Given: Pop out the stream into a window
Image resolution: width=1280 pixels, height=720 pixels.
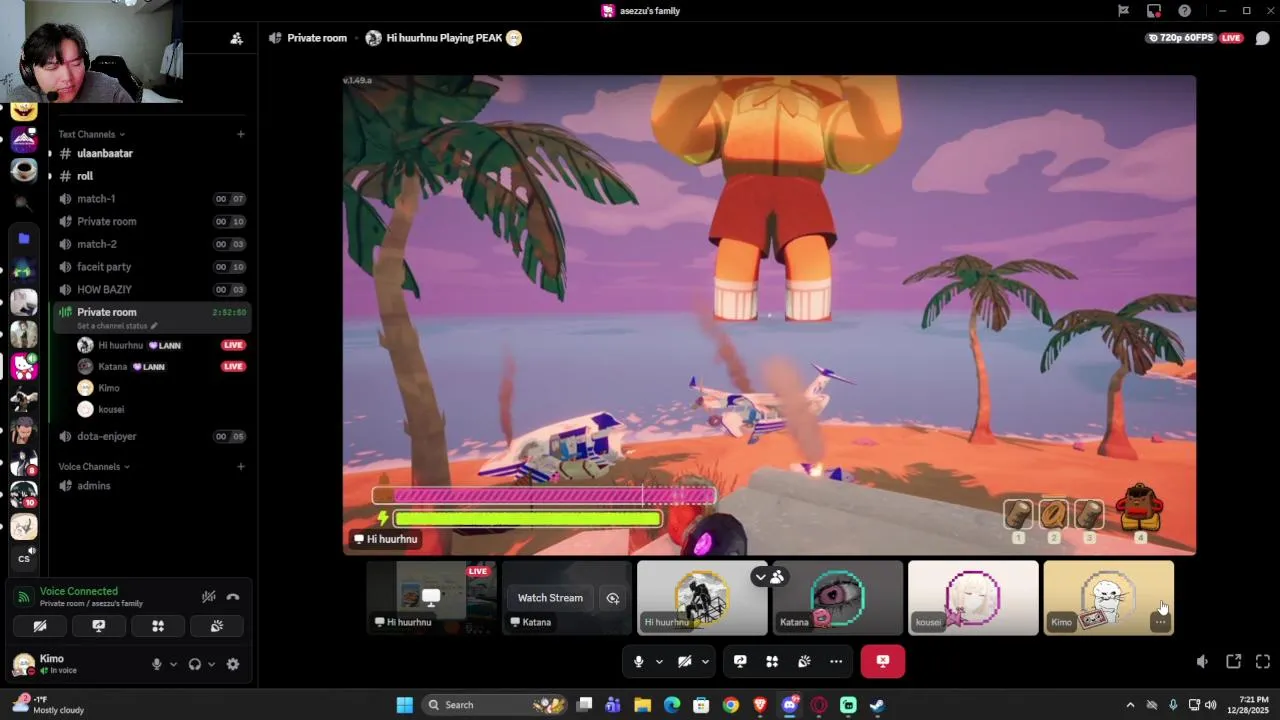Looking at the screenshot, I should pyautogui.click(x=1234, y=661).
